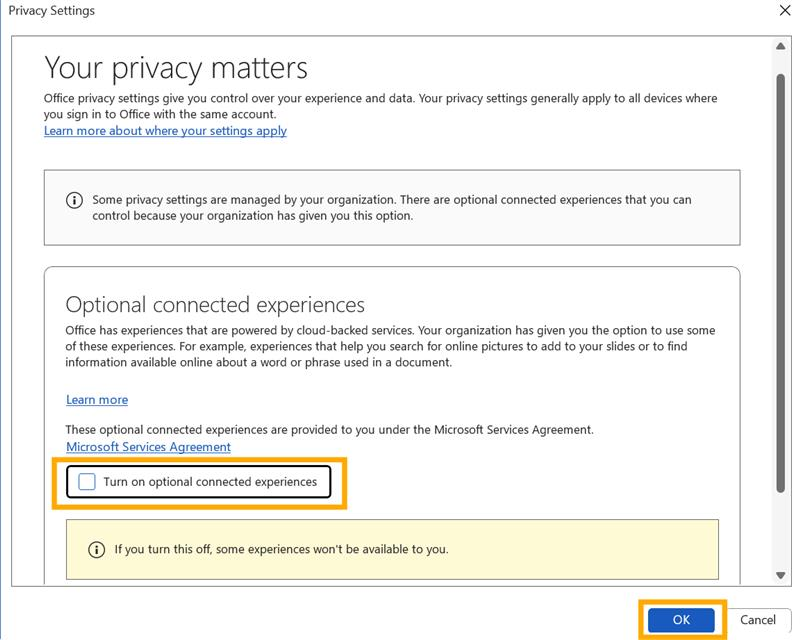Open the Learn more link for connected experiences
The width and height of the screenshot is (800, 640).
pyautogui.click(x=97, y=400)
